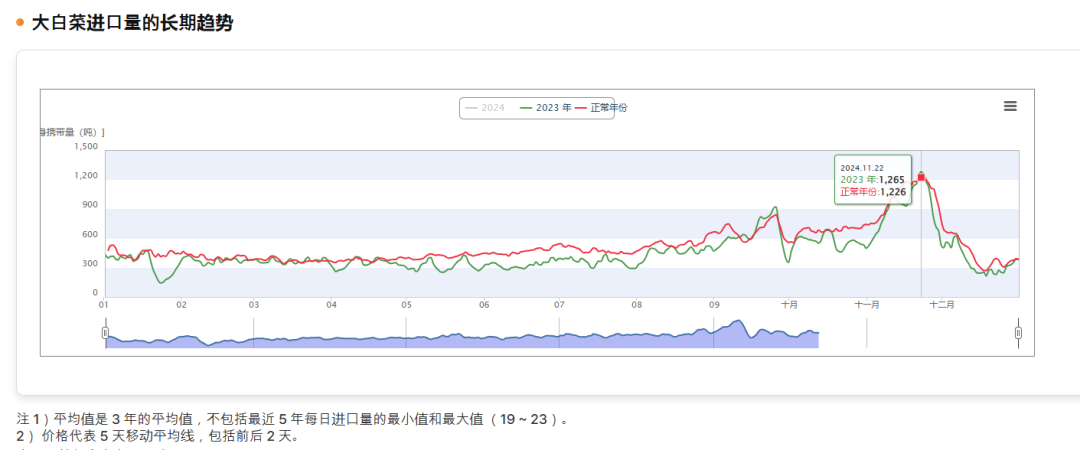Click the 09 month label on x-axis

coord(714,305)
